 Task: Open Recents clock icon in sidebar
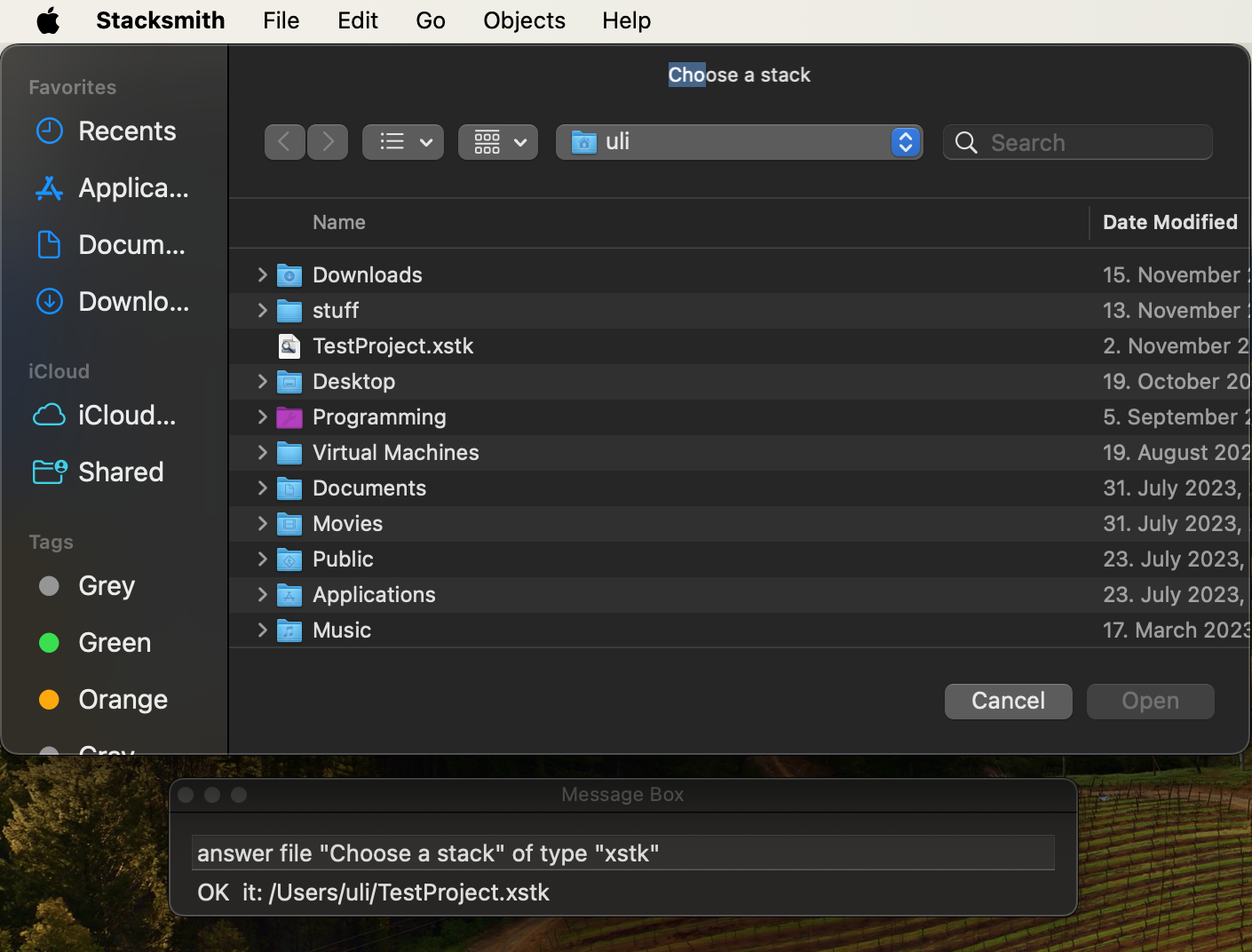point(49,131)
